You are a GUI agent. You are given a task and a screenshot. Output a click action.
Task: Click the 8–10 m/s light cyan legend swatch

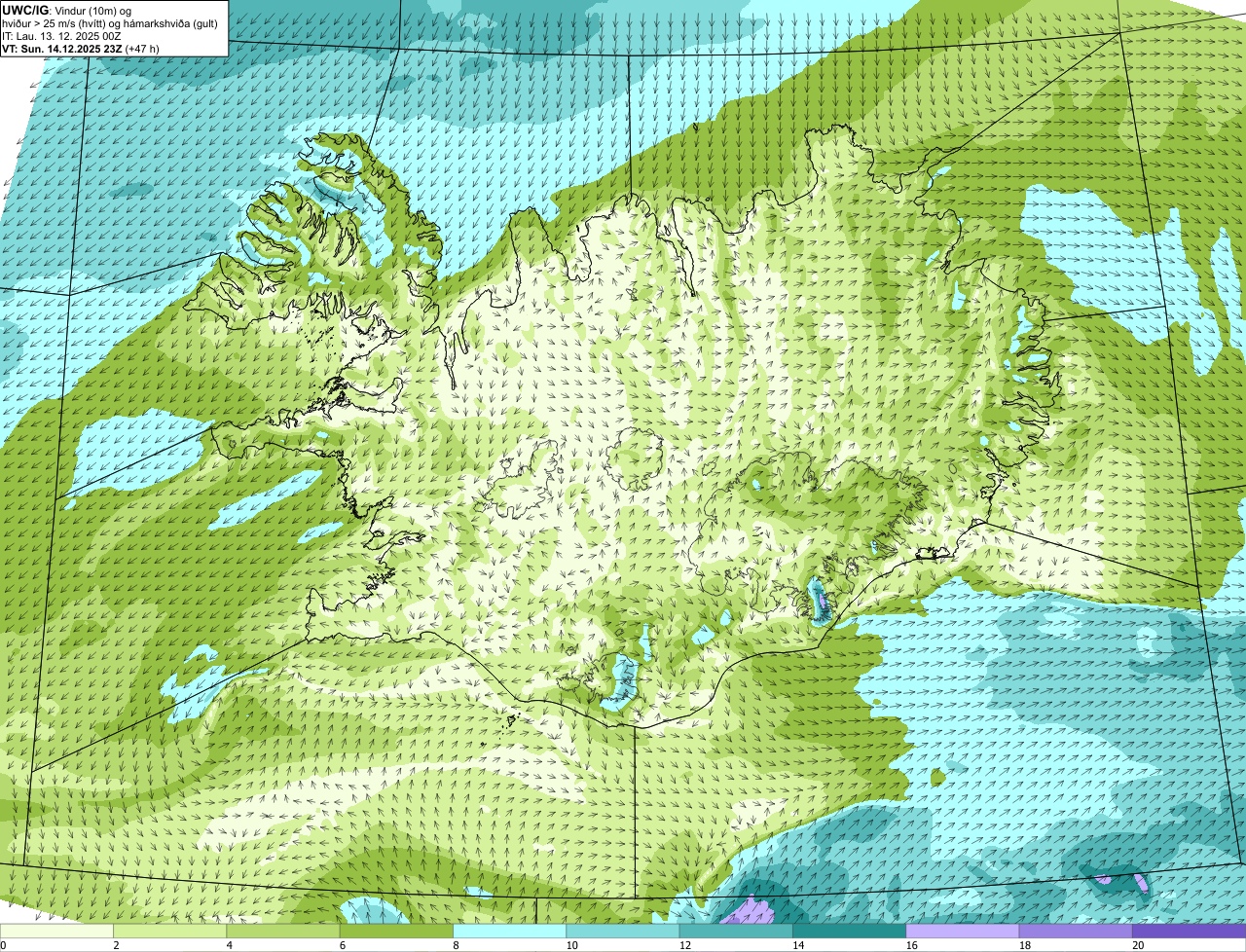pos(510,932)
